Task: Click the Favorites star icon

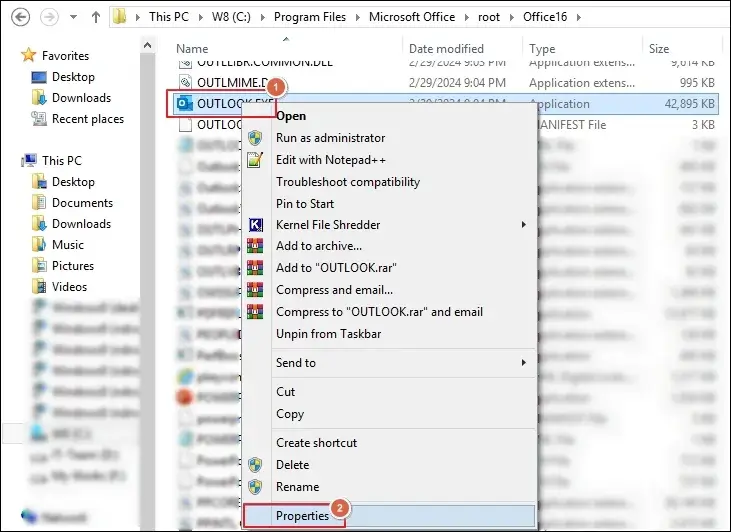Action: point(28,55)
